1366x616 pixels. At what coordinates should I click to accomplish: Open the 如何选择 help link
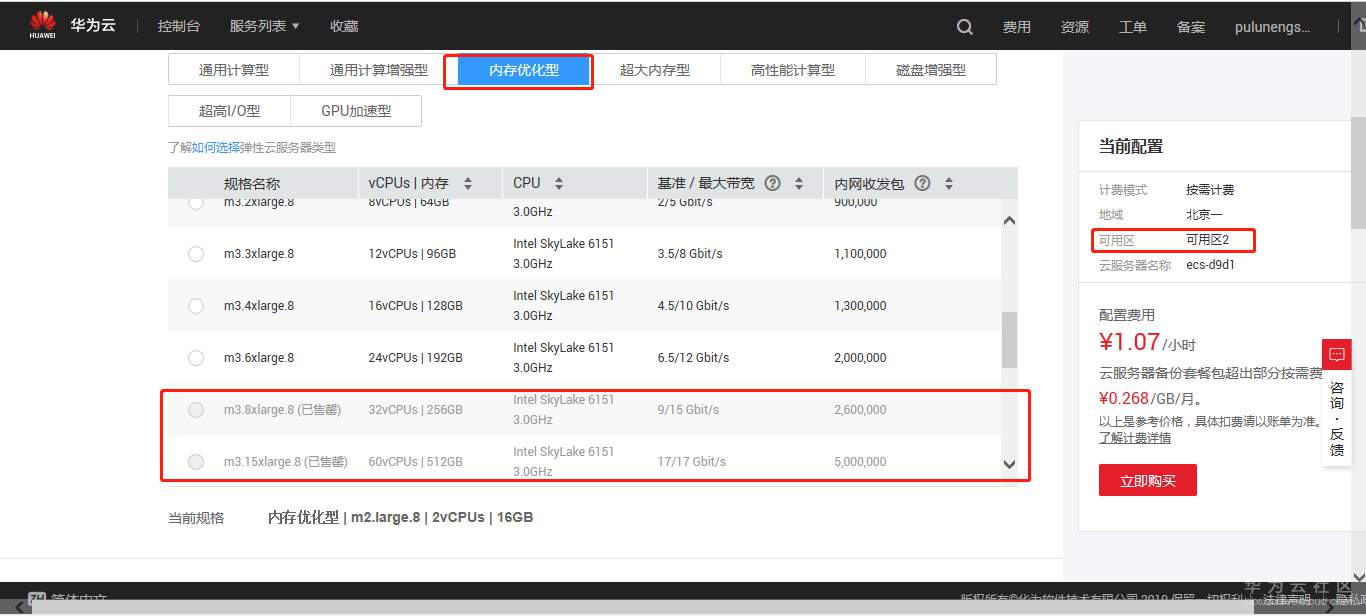coord(216,147)
